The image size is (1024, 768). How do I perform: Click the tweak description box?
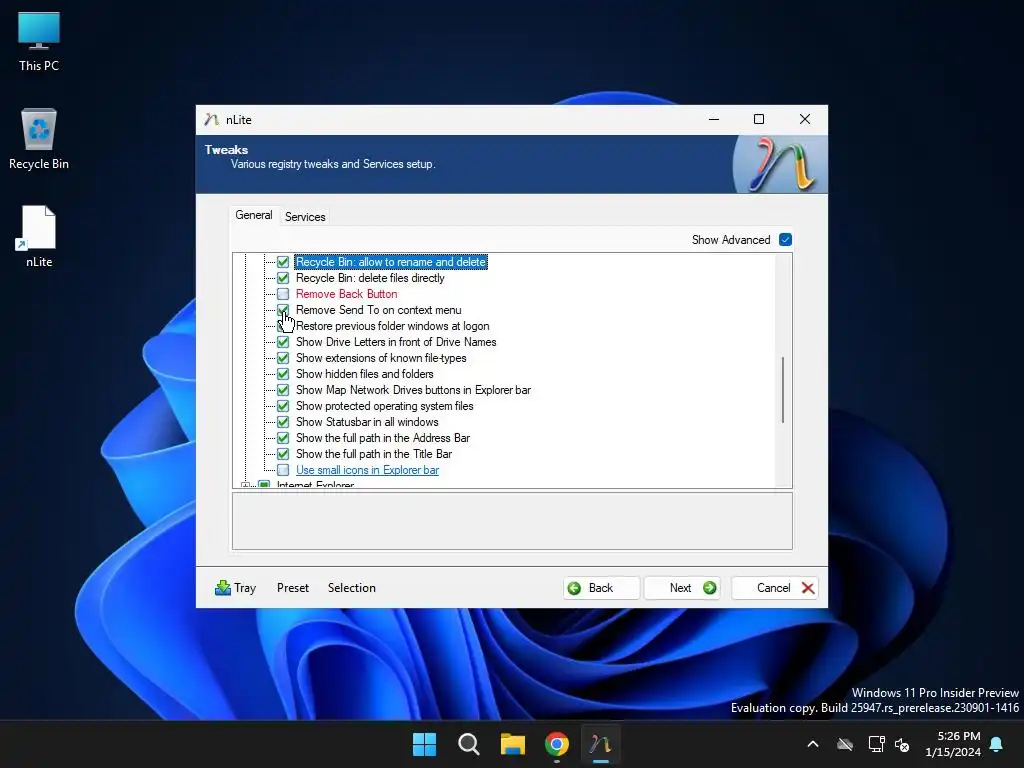point(513,521)
